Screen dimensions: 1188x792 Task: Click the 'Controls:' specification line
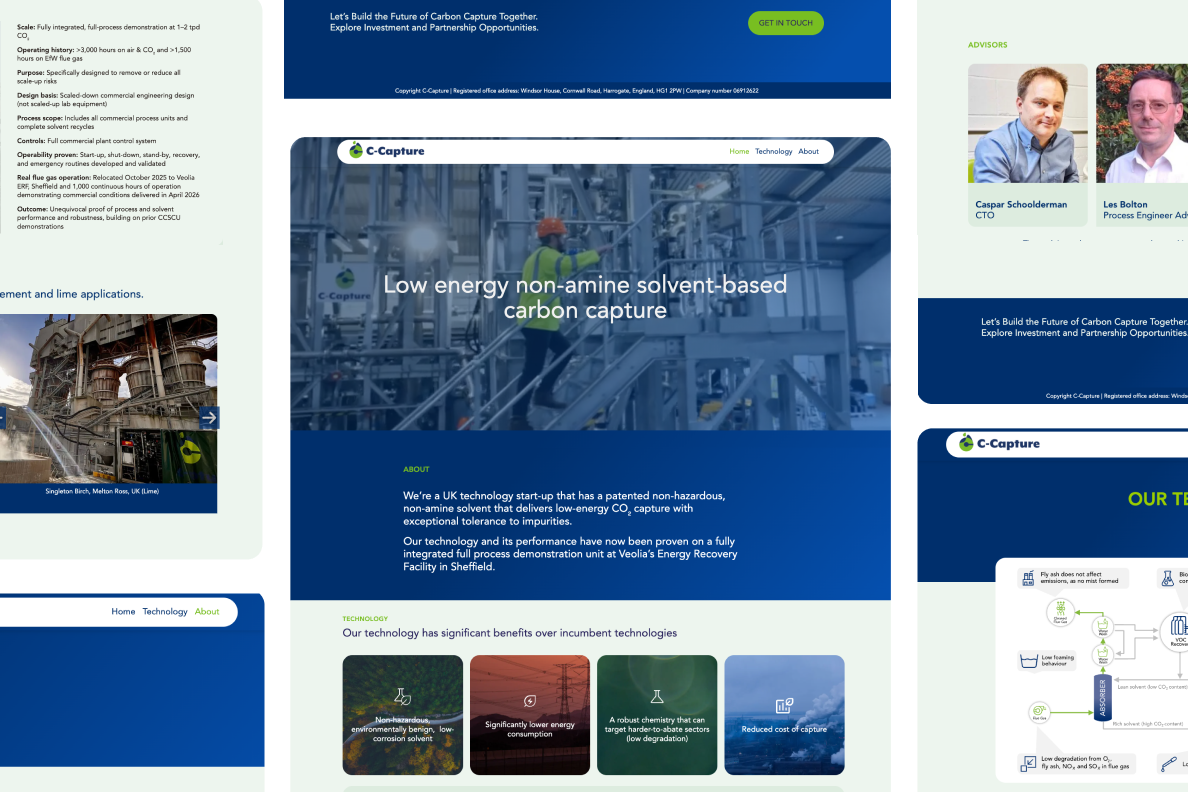click(x=86, y=141)
